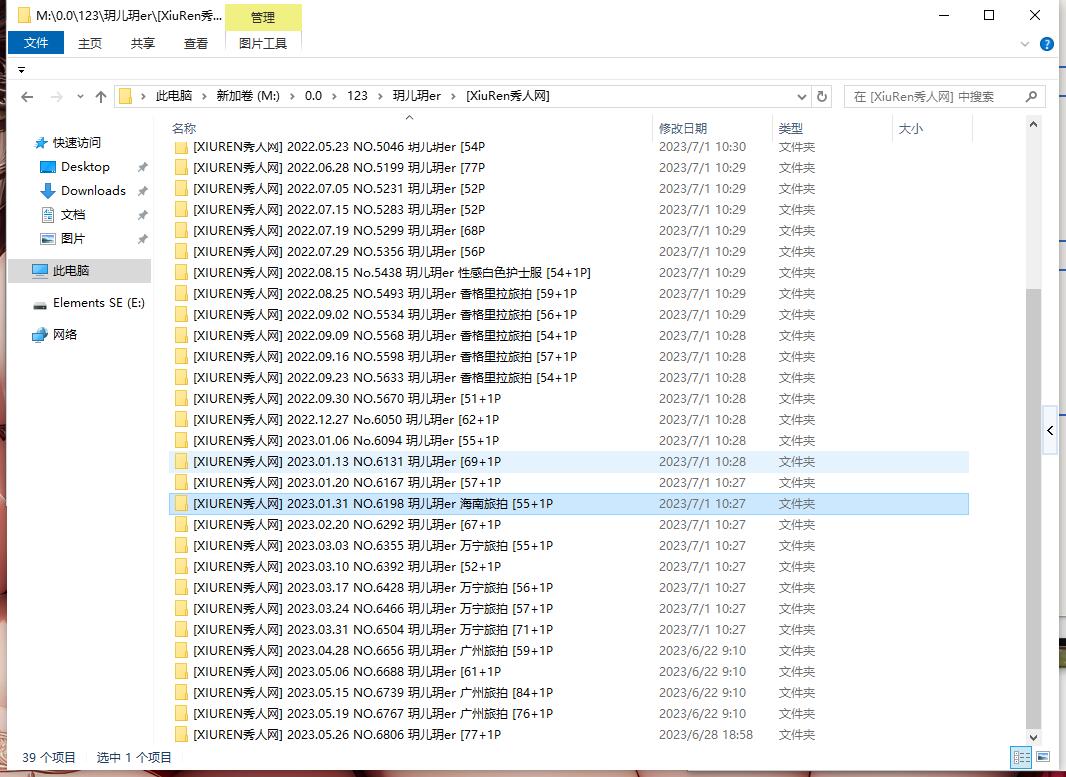The width and height of the screenshot is (1066, 777).
Task: Select folder No.5438 性感白色护士服
Action: [x=568, y=273]
